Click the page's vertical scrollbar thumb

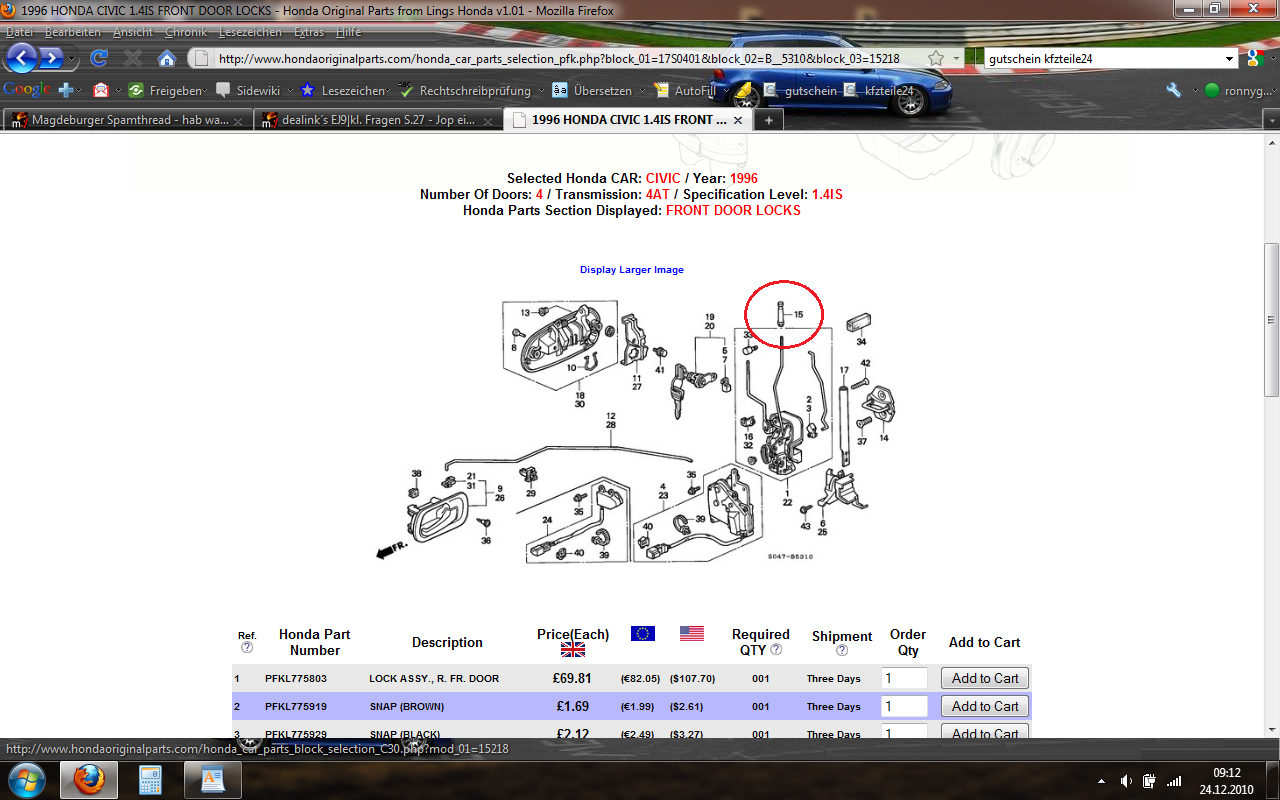pos(1271,320)
